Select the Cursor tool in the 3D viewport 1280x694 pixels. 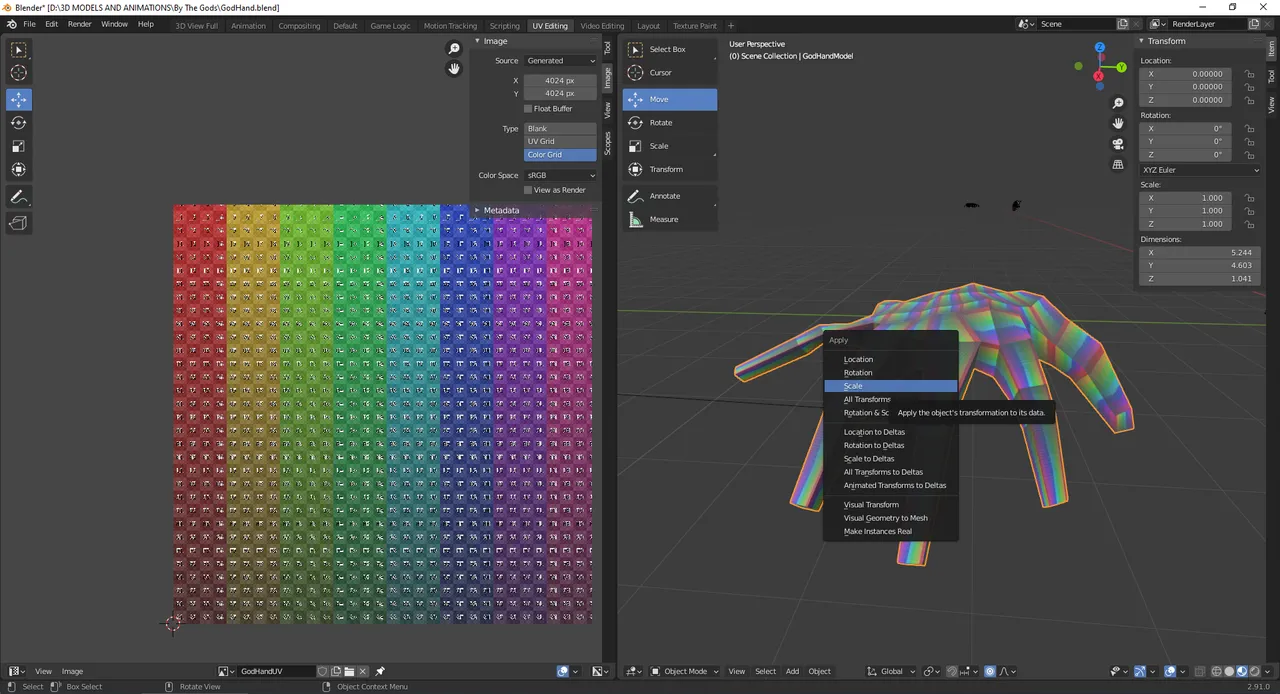670,73
